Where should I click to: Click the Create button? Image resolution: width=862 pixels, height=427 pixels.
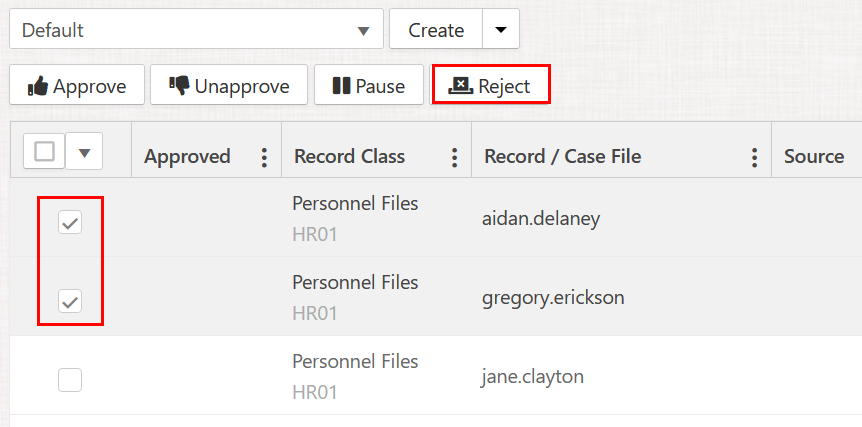(x=436, y=30)
